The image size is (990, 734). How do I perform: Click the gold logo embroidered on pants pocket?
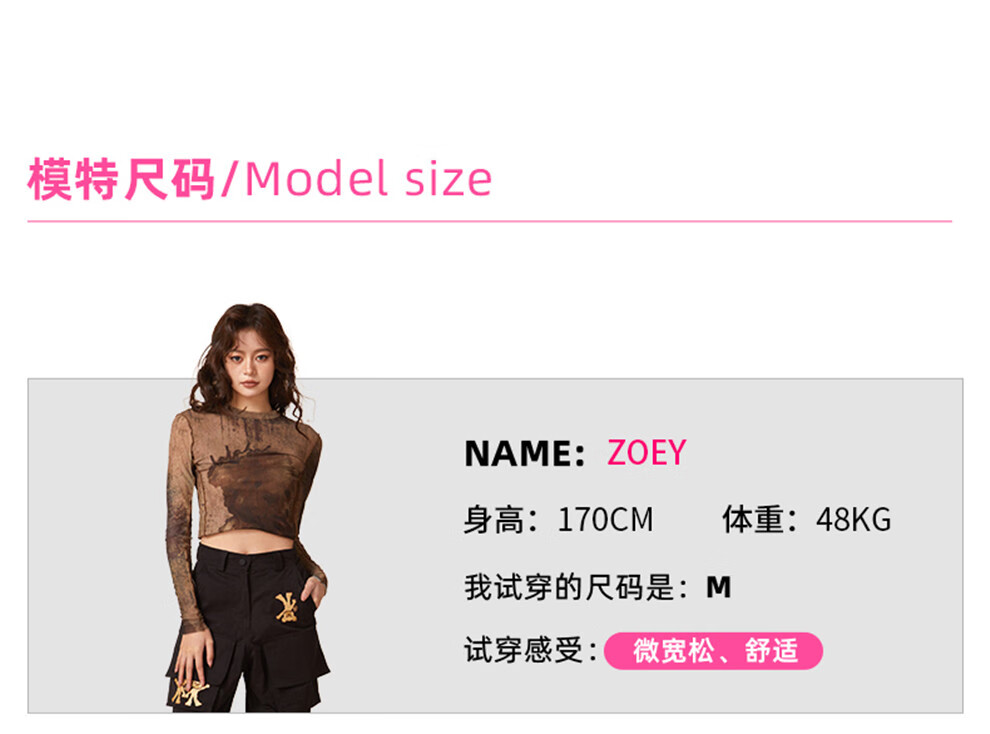click(x=287, y=608)
